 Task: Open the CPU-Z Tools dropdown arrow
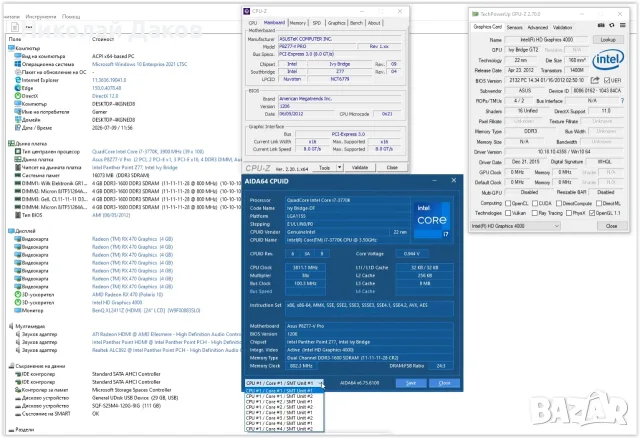[x=339, y=167]
